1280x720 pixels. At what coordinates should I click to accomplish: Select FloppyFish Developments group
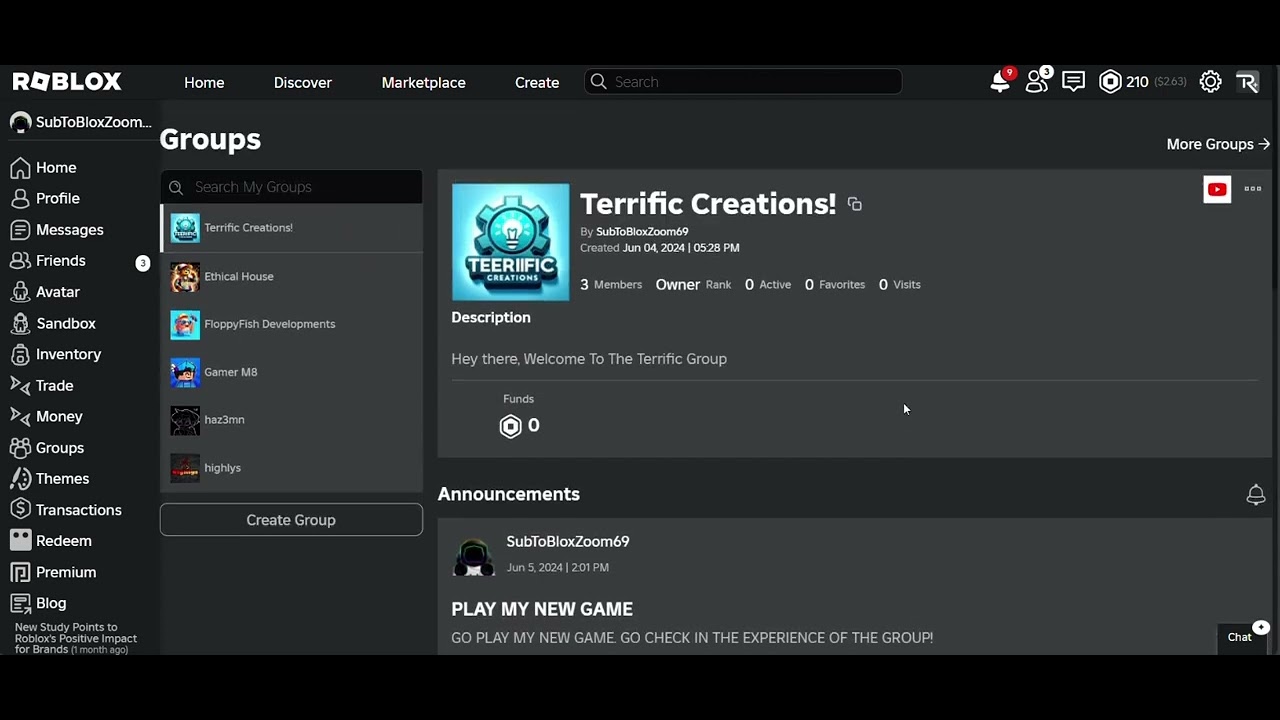coord(291,324)
